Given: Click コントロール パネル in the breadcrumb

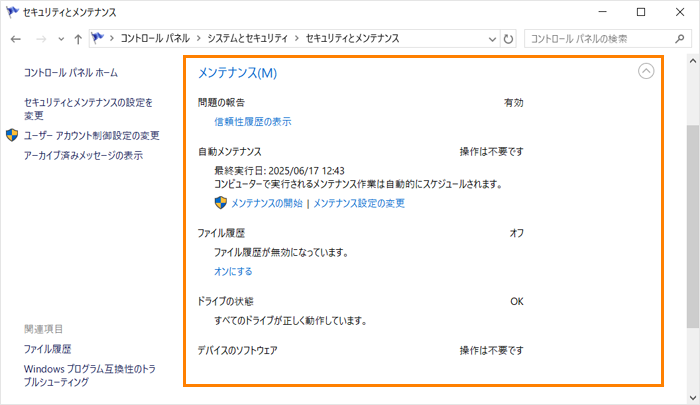Looking at the screenshot, I should tap(155, 38).
